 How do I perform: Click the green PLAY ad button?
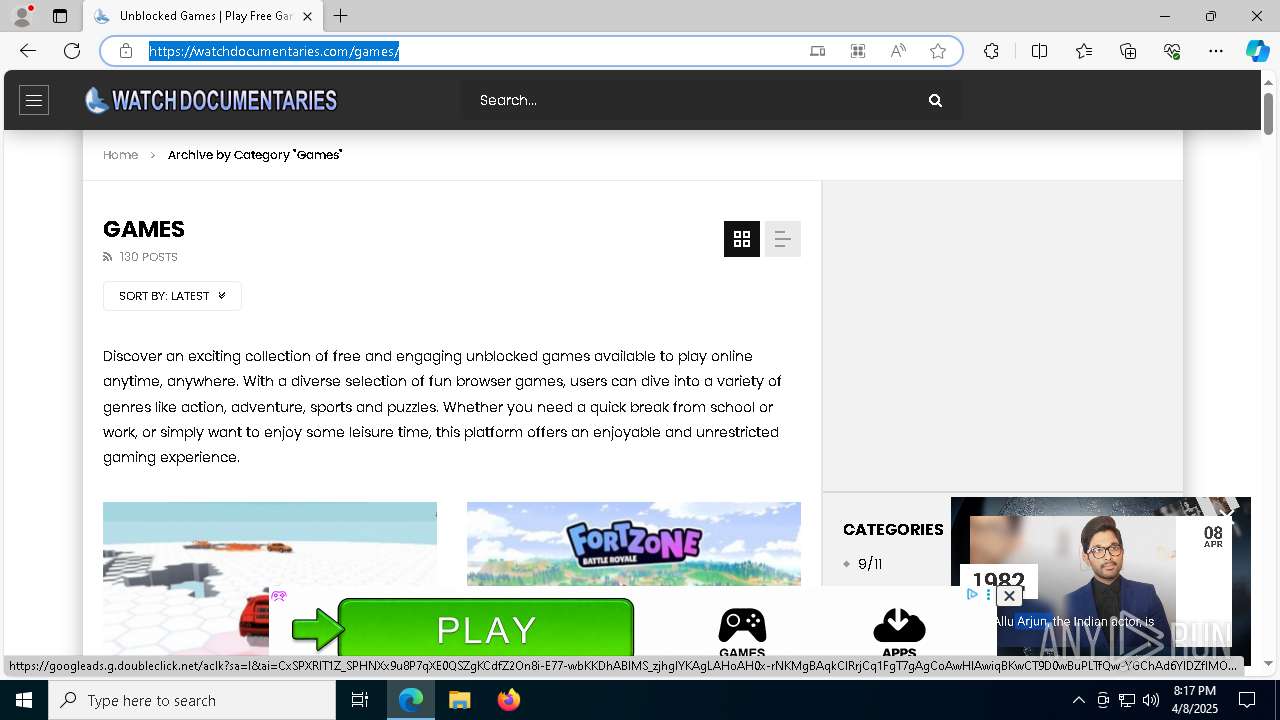point(485,630)
